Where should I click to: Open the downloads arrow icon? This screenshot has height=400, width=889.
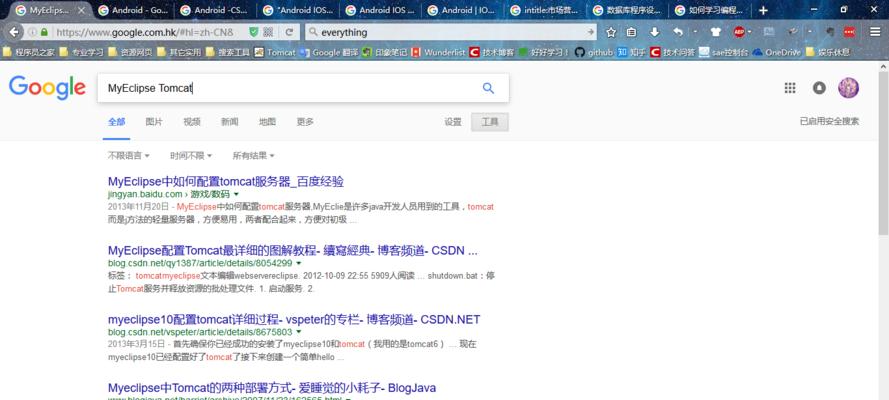pos(654,32)
